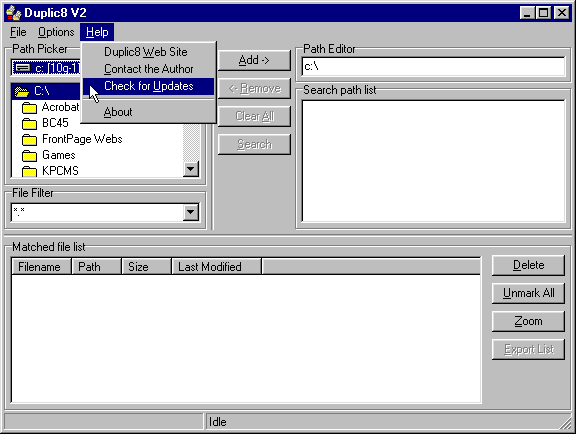The image size is (576, 434).
Task: Click the Duplic8 title bar app icon
Action: pos(14,13)
